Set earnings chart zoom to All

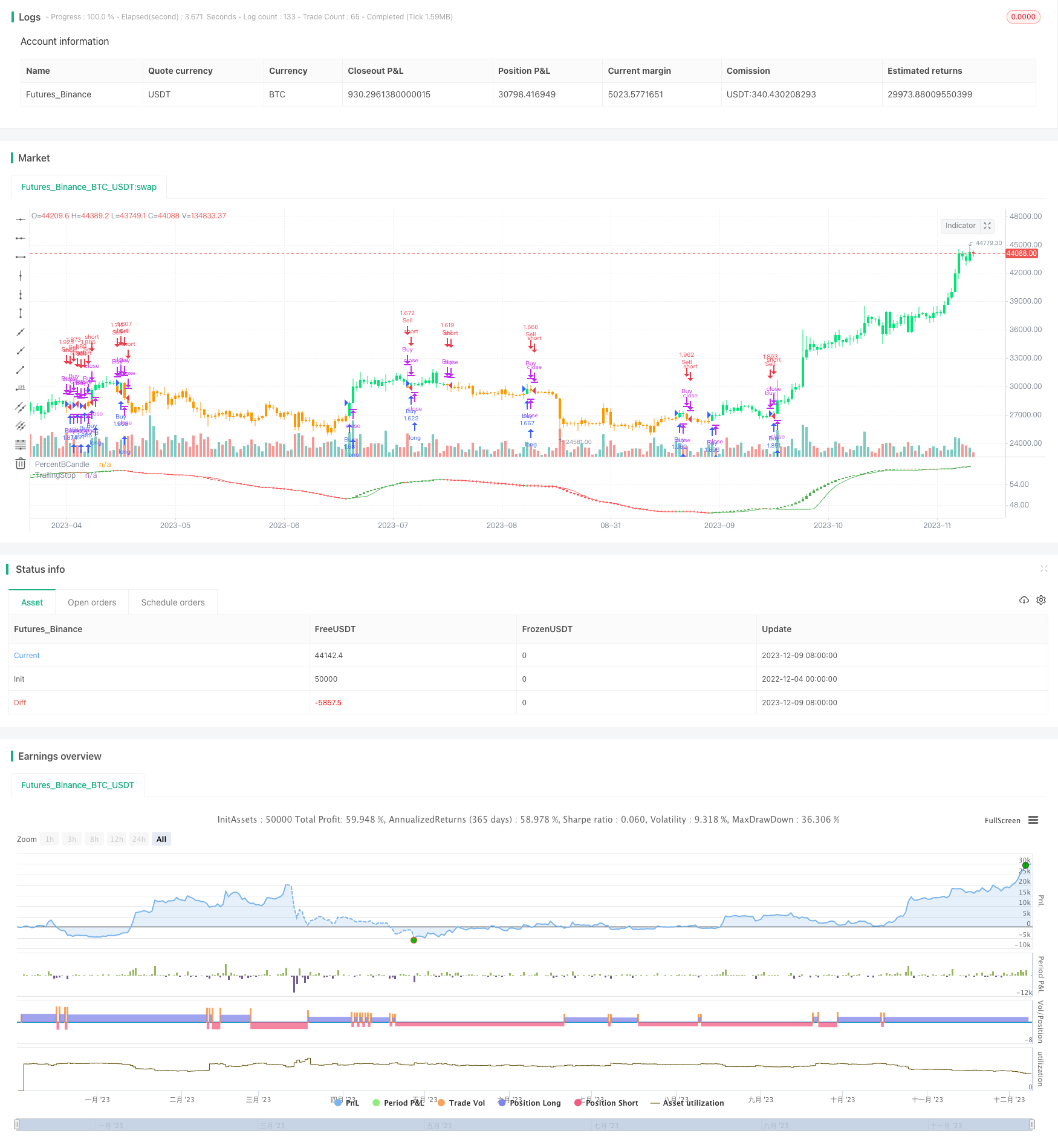161,839
